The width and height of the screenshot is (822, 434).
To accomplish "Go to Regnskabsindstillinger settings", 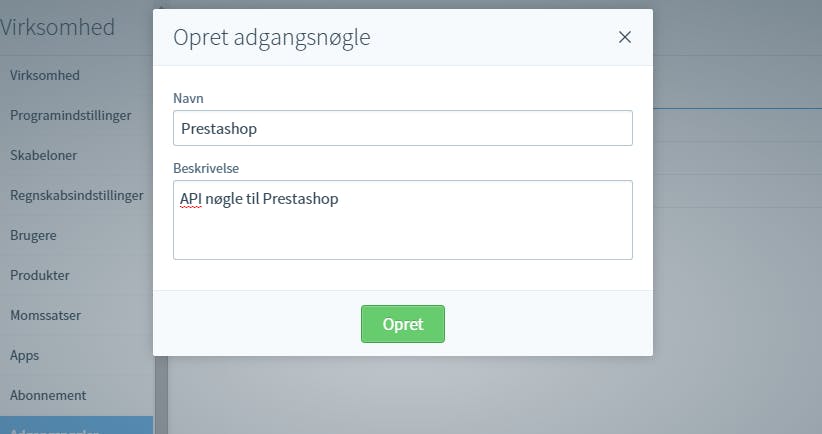I will pyautogui.click(x=77, y=195).
